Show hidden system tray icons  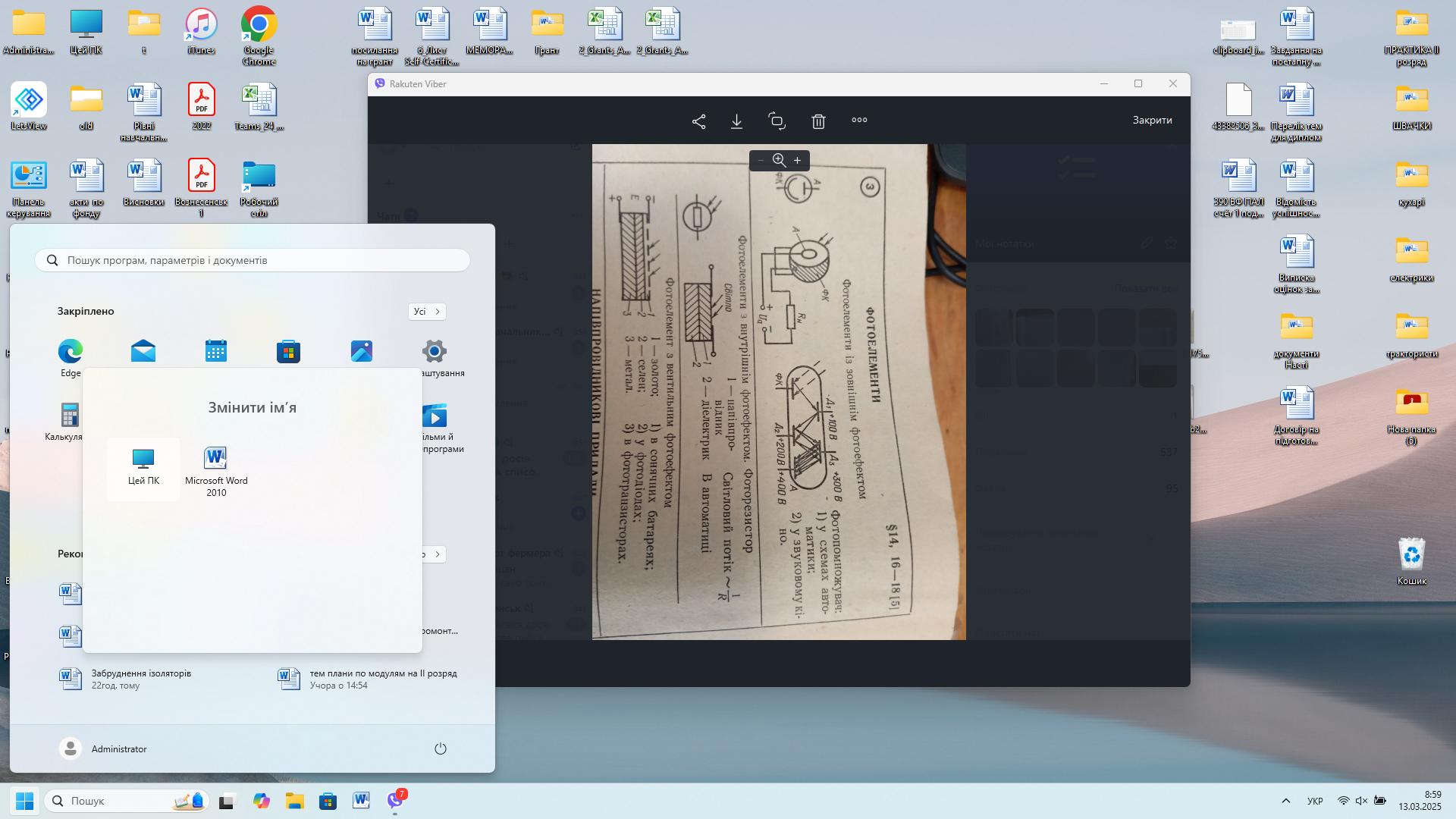click(1285, 801)
